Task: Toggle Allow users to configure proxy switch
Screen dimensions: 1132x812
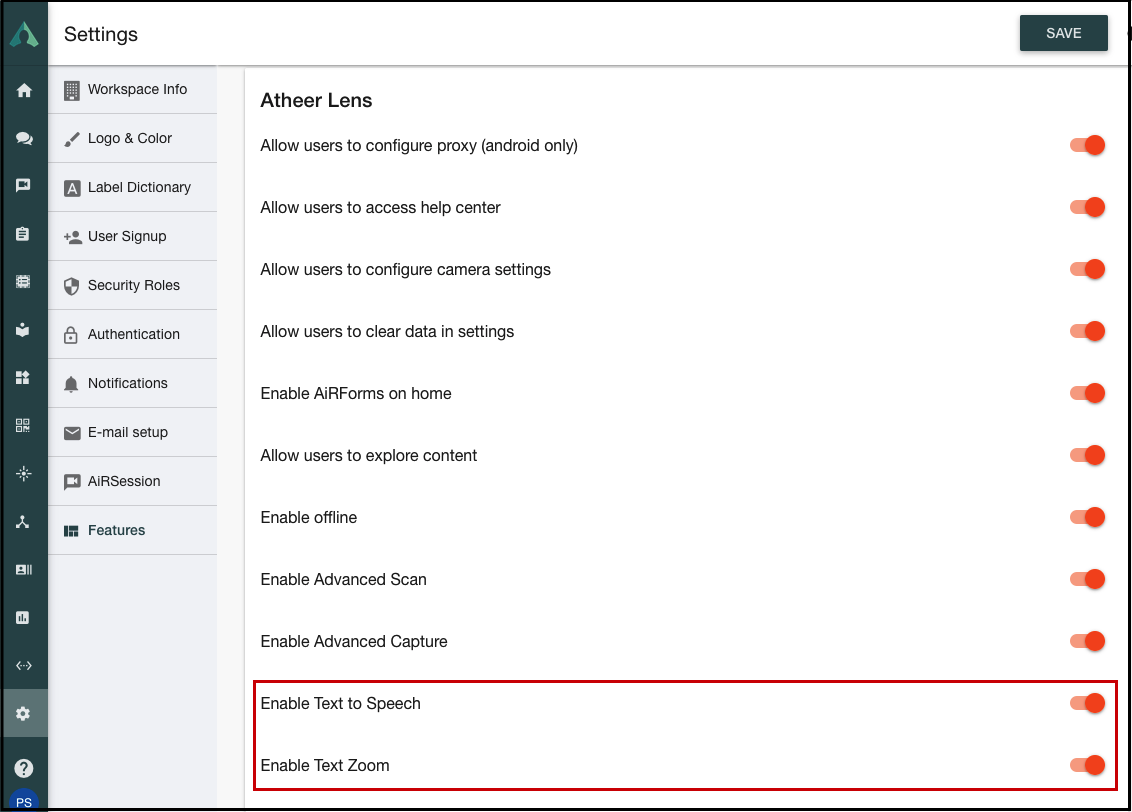Action: (1087, 145)
